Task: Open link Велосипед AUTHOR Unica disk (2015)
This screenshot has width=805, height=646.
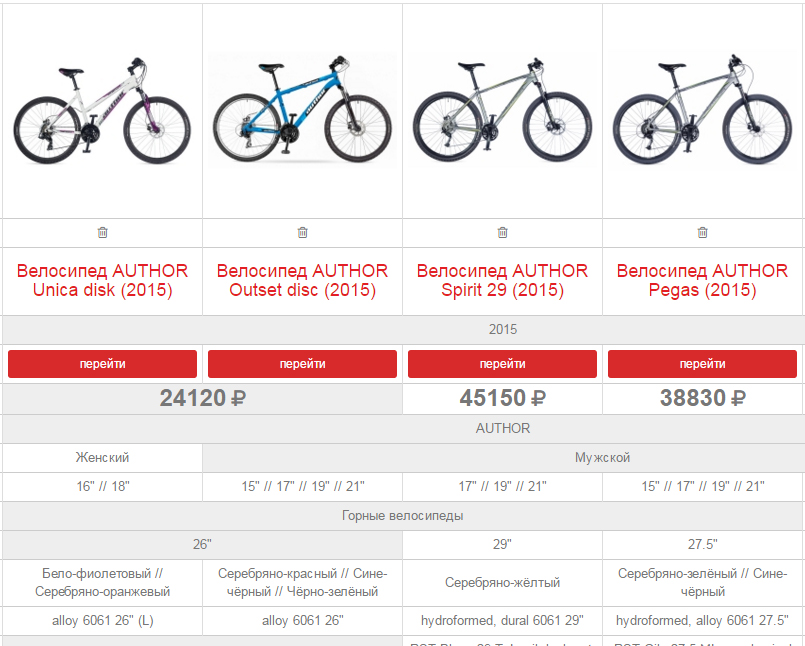Action: coord(102,280)
